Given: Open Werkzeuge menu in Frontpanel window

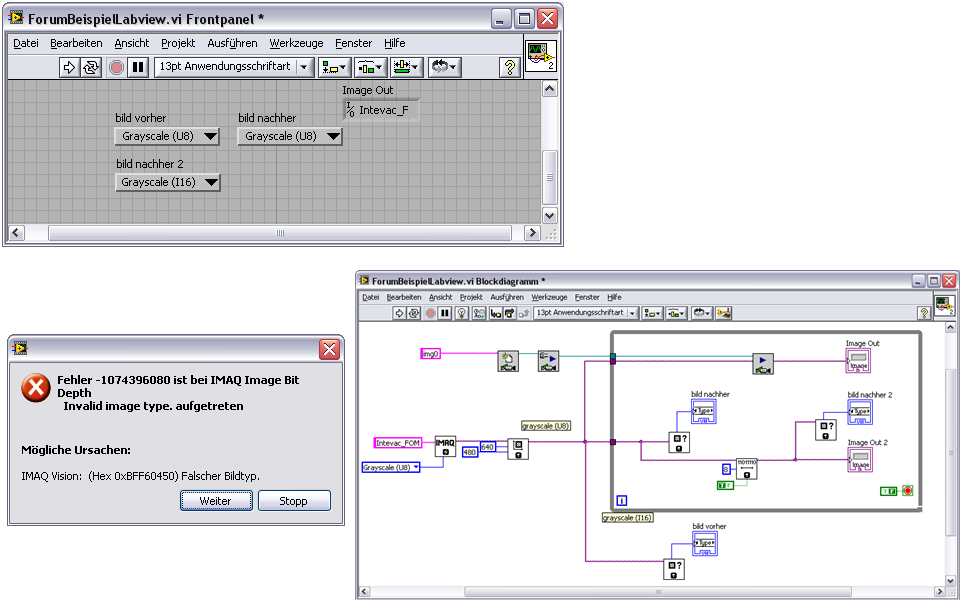Looking at the screenshot, I should pyautogui.click(x=296, y=43).
